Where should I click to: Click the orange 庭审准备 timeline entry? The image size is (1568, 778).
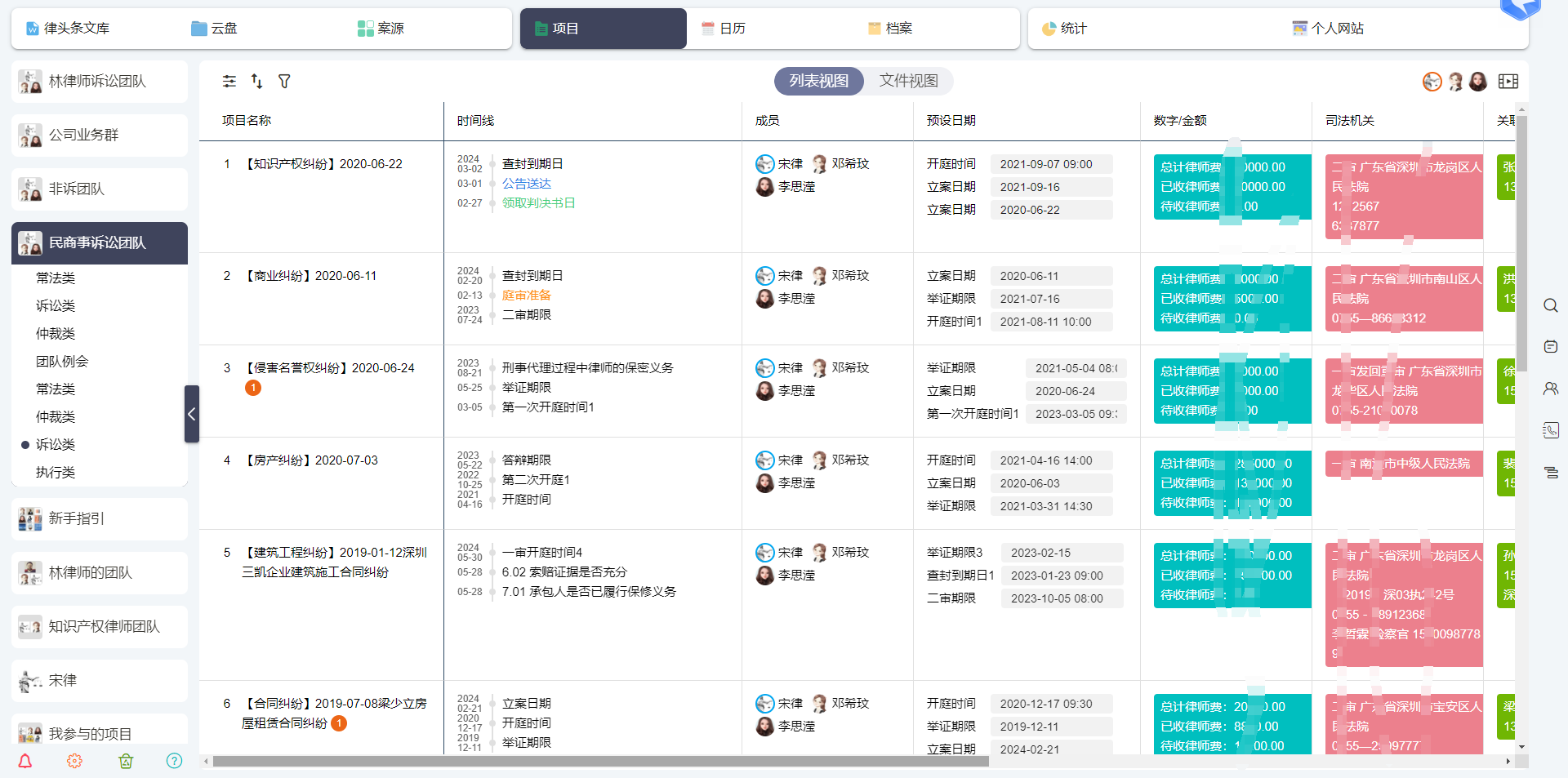[527, 296]
